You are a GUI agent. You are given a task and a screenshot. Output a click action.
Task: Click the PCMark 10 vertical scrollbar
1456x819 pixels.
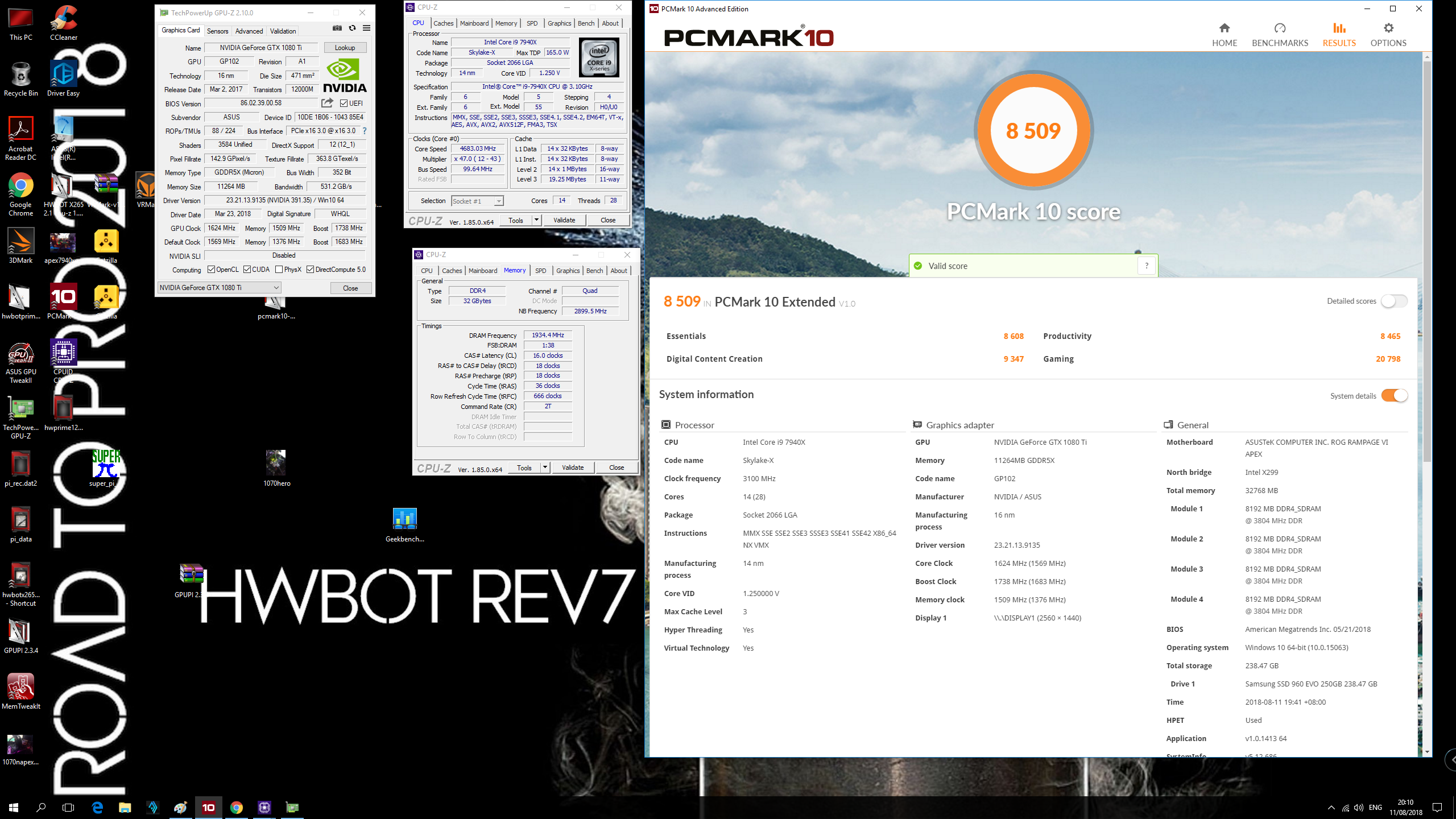point(1426,262)
